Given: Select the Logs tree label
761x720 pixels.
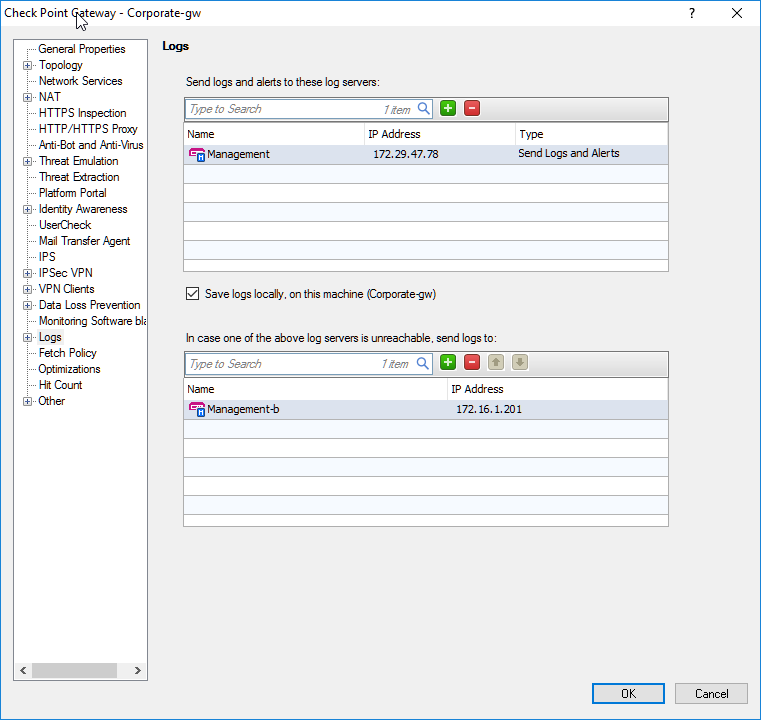Looking at the screenshot, I should [x=50, y=337].
